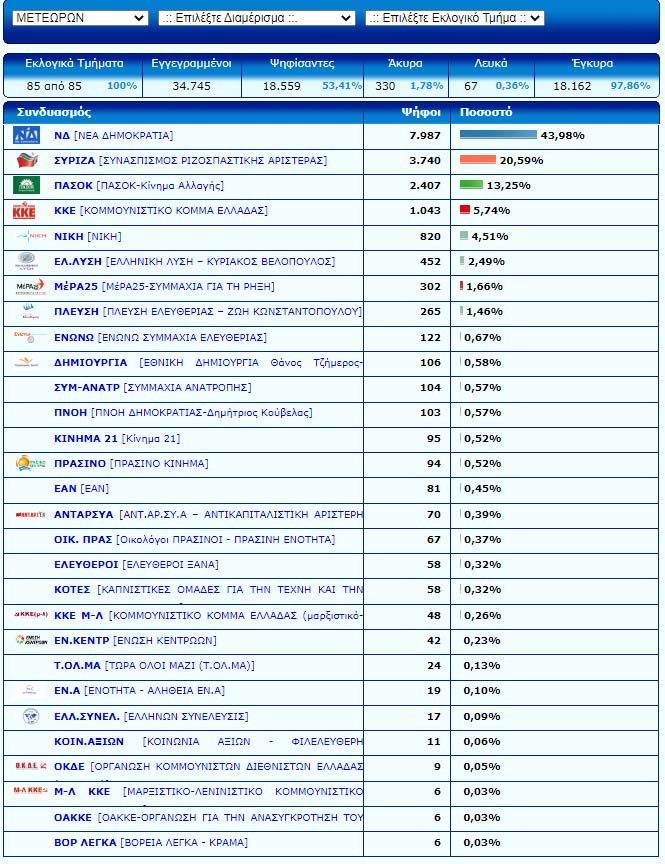
Task: Open the ΣΥΡΙΖΑ party link
Action: 191,160
